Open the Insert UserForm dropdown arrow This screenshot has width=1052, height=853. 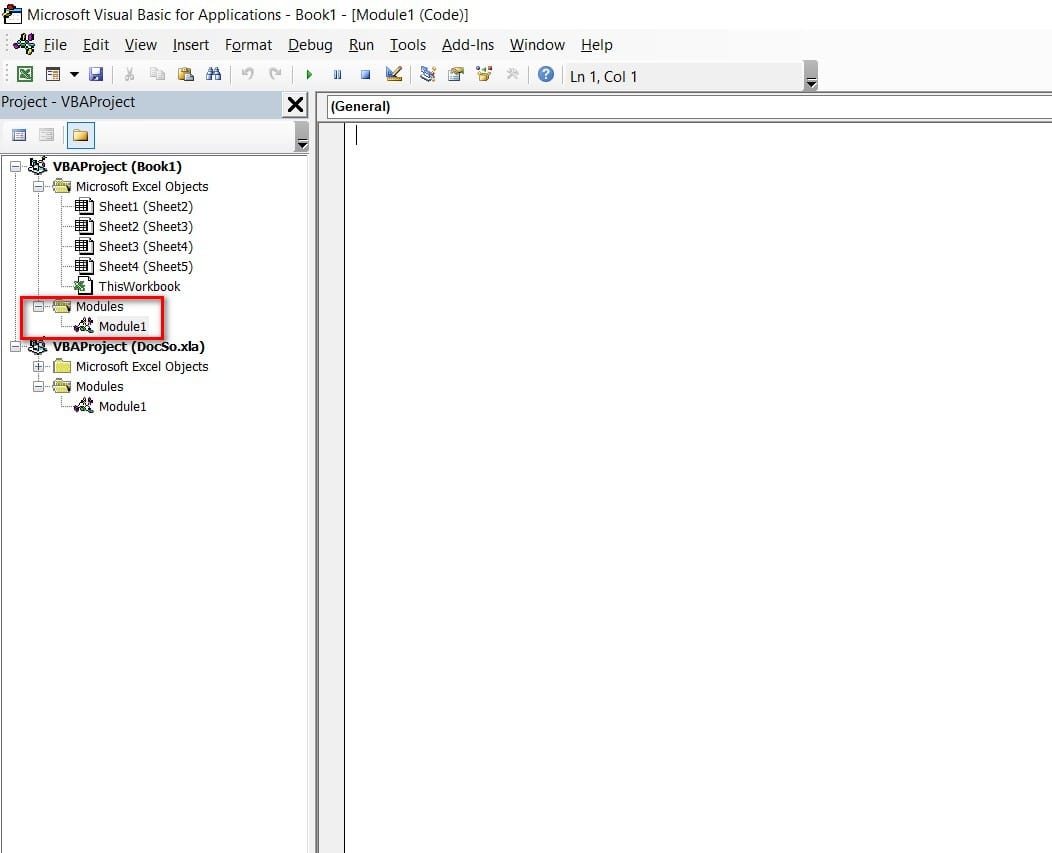tap(74, 75)
